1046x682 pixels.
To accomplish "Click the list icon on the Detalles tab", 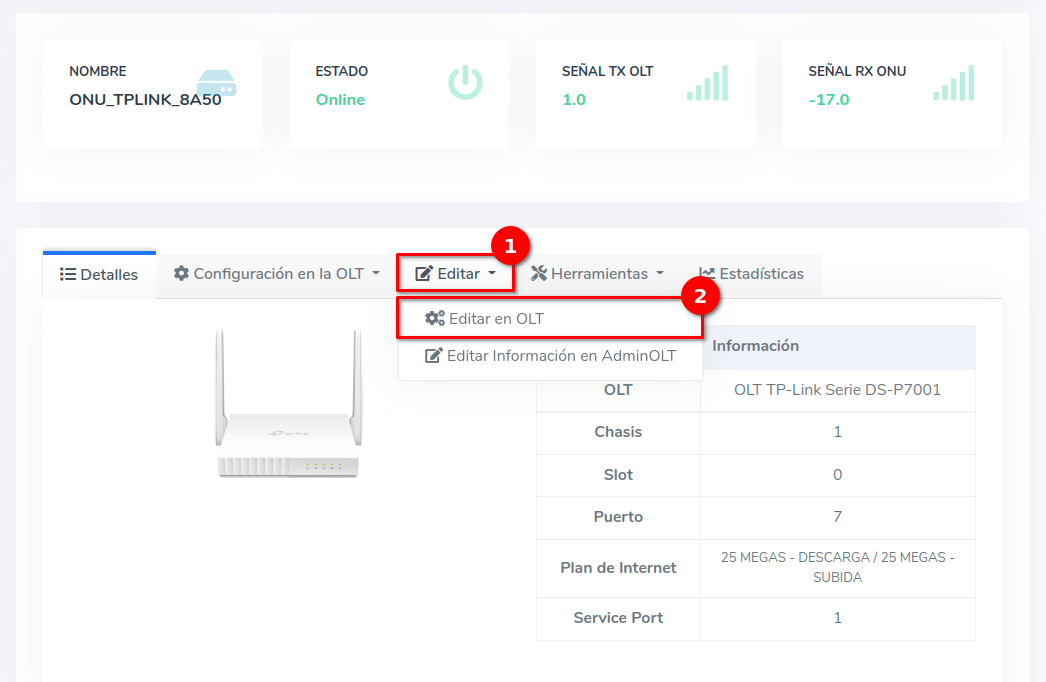I will pos(68,274).
